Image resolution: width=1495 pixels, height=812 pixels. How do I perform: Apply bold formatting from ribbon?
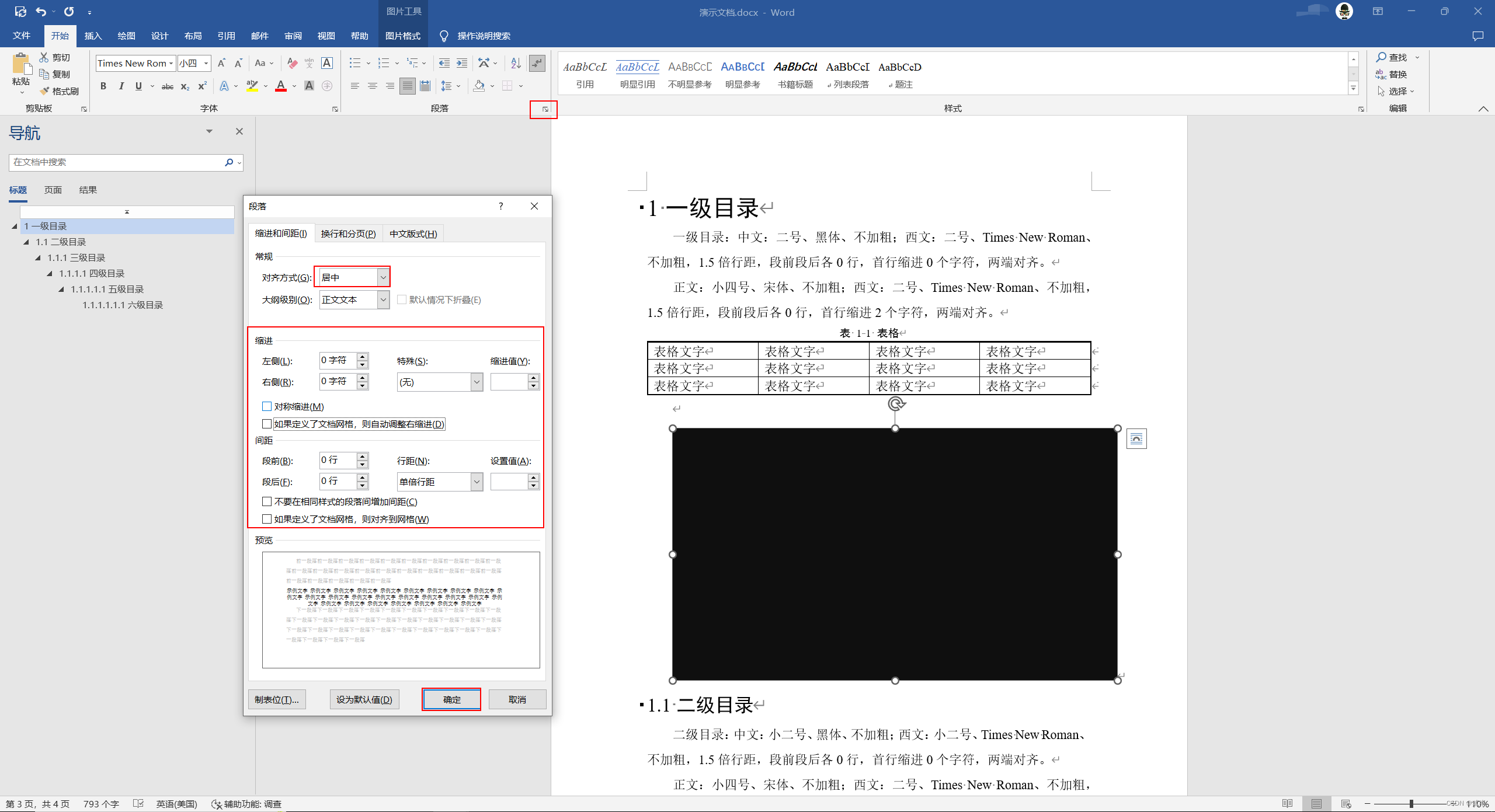[103, 86]
